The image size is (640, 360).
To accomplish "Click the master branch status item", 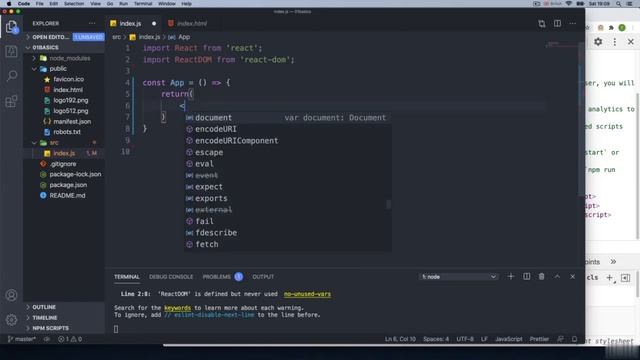I will (x=22, y=339).
